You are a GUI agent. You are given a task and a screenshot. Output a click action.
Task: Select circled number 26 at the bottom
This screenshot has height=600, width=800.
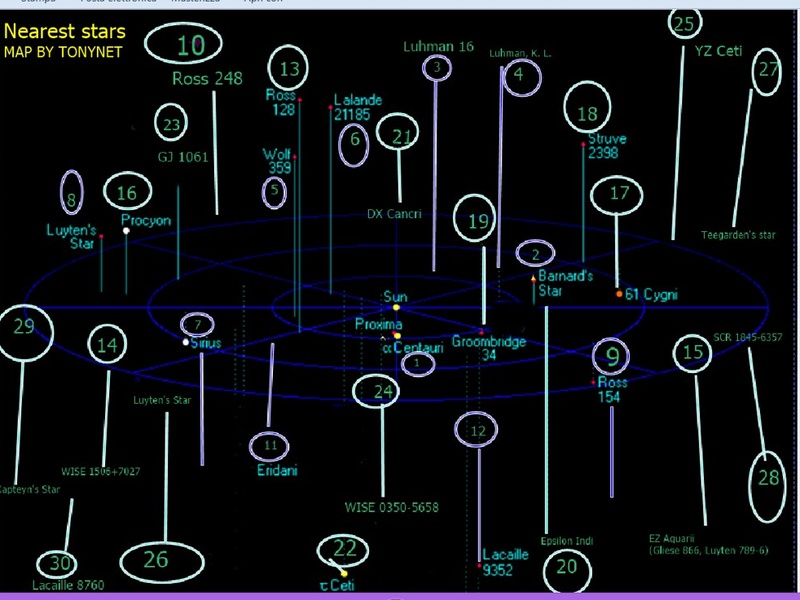pos(162,562)
